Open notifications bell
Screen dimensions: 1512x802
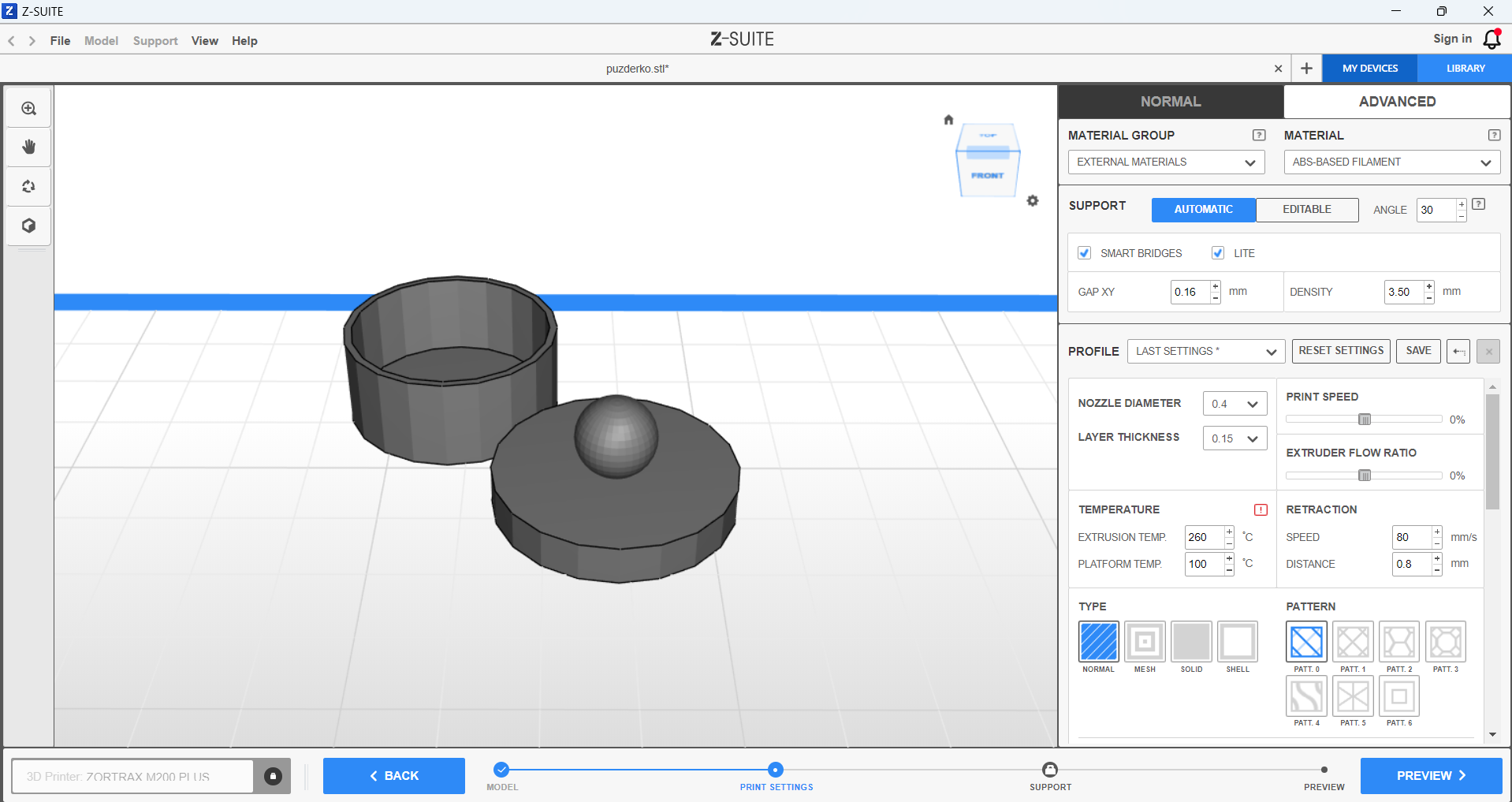click(1492, 39)
